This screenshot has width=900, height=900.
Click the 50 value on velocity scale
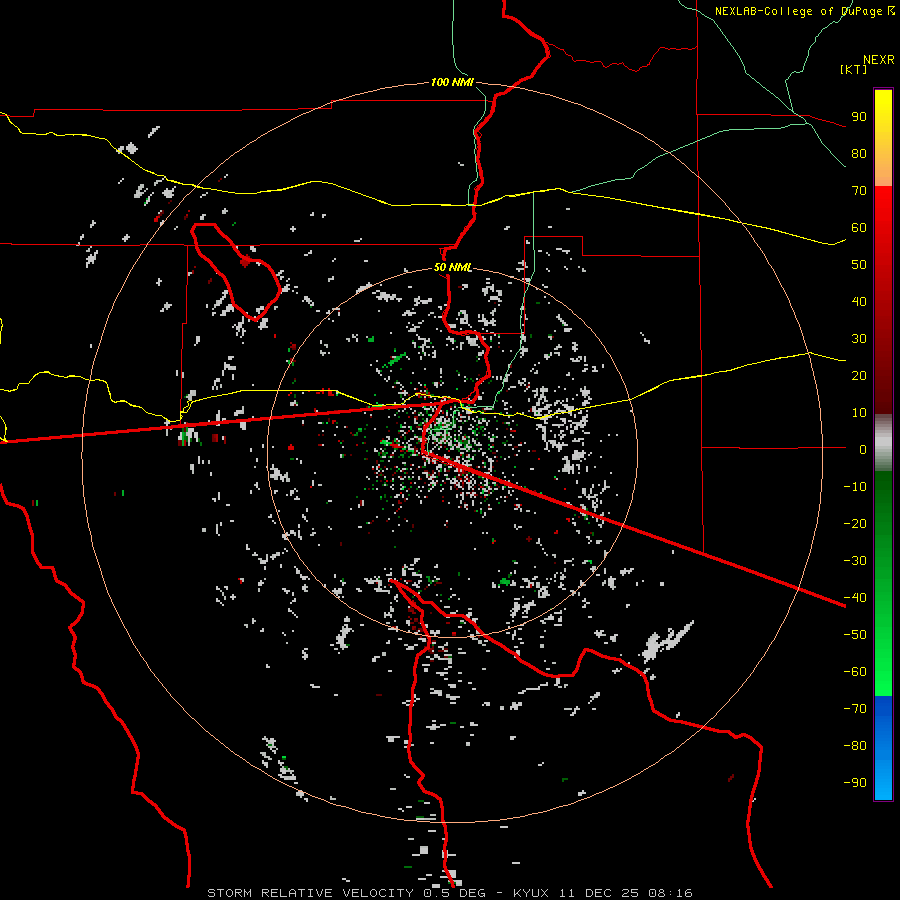click(x=859, y=265)
